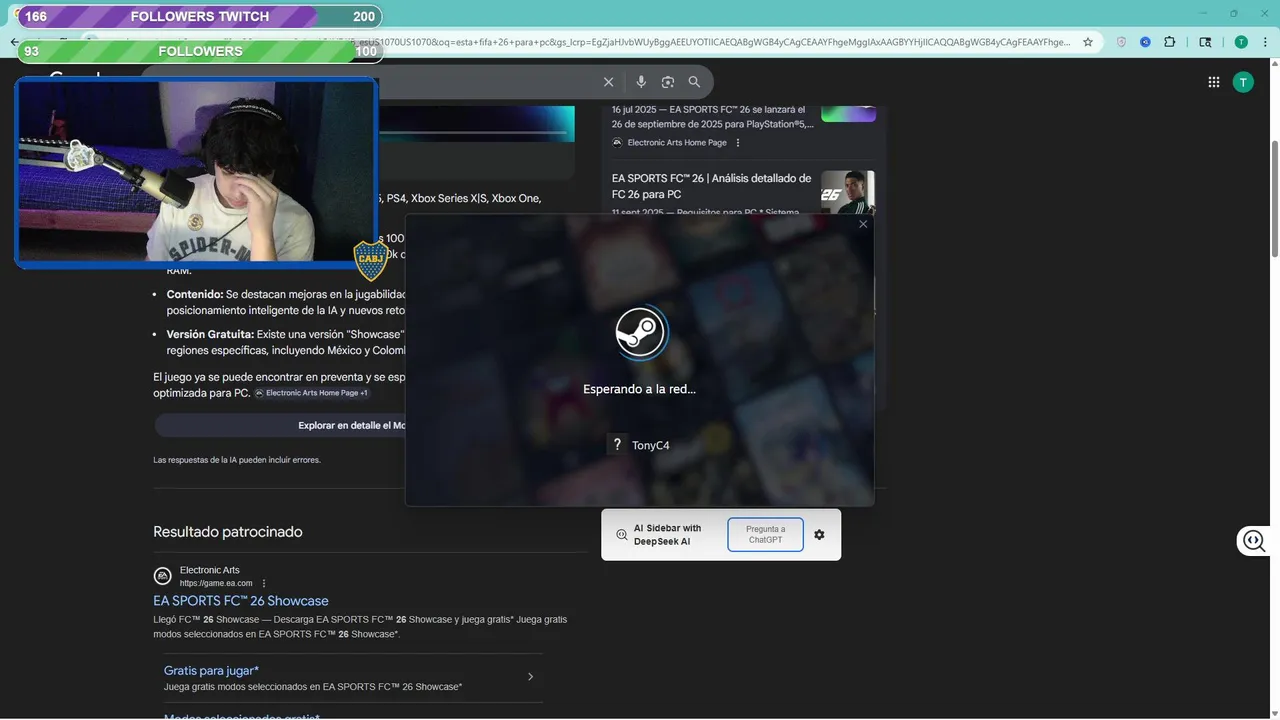Click the page vertical scrollbar
The height and width of the screenshot is (720, 1280).
pyautogui.click(x=1274, y=200)
